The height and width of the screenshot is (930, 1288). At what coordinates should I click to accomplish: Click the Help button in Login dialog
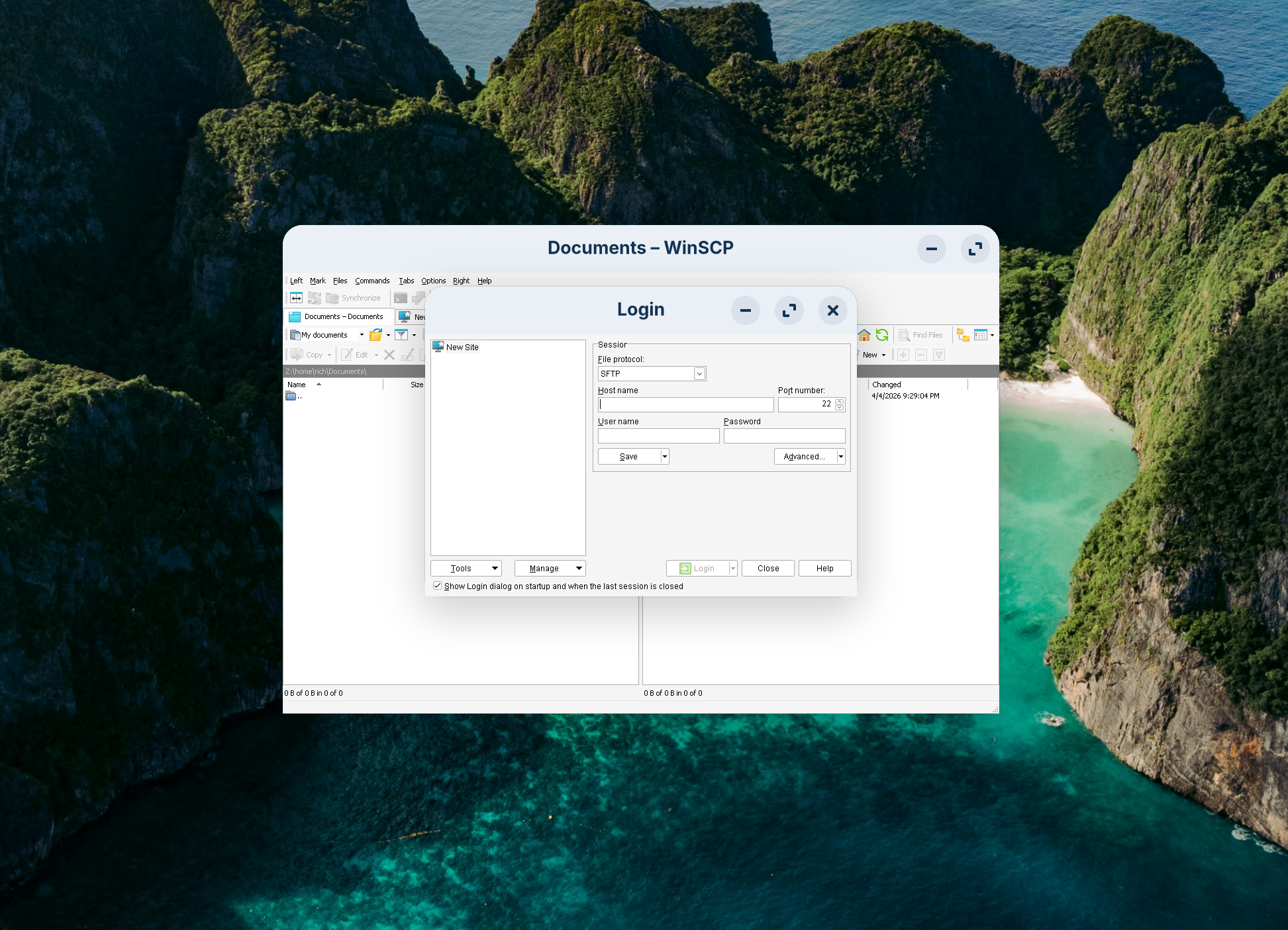[x=825, y=568]
